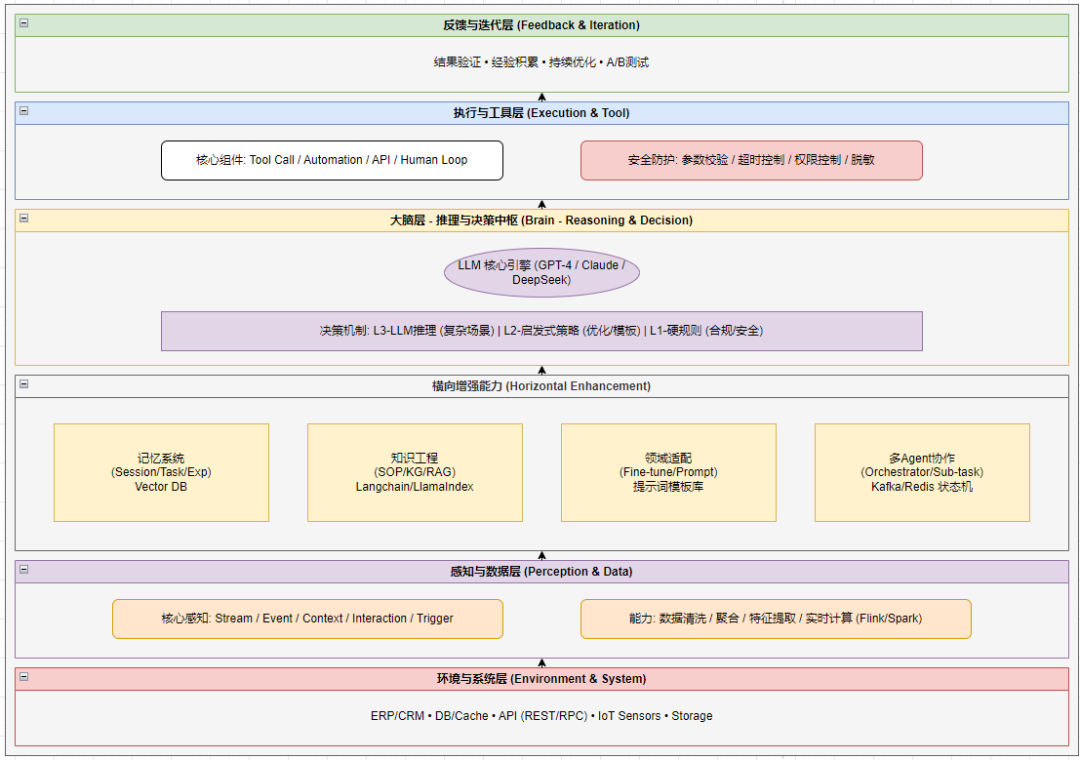Click the Horizontal Enhancement title bar
The width and height of the screenshot is (1080, 760).
coord(541,386)
